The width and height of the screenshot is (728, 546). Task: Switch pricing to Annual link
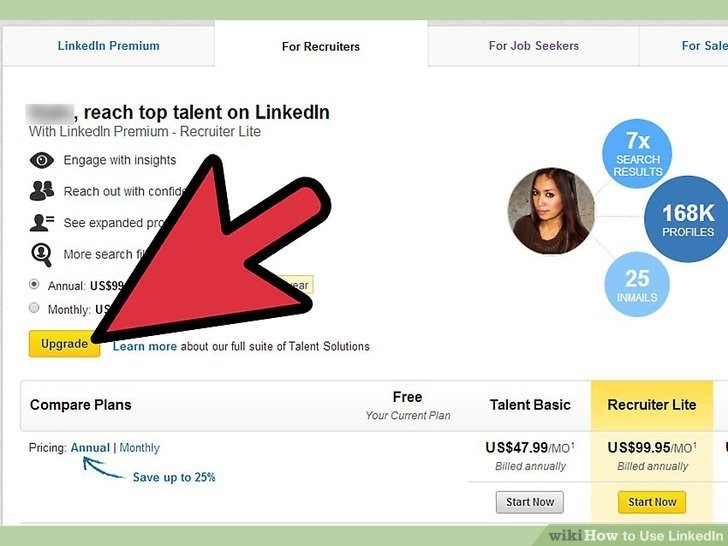[90, 448]
